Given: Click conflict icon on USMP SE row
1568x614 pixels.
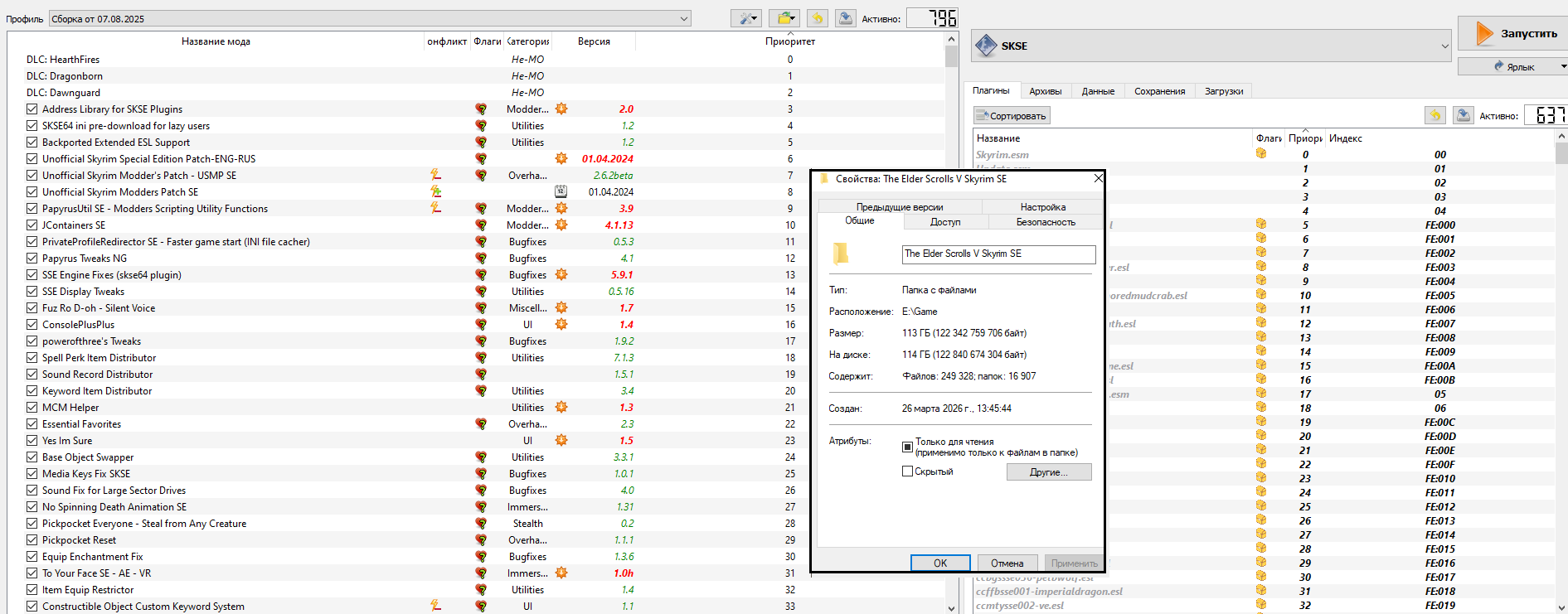Looking at the screenshot, I should click(x=435, y=175).
